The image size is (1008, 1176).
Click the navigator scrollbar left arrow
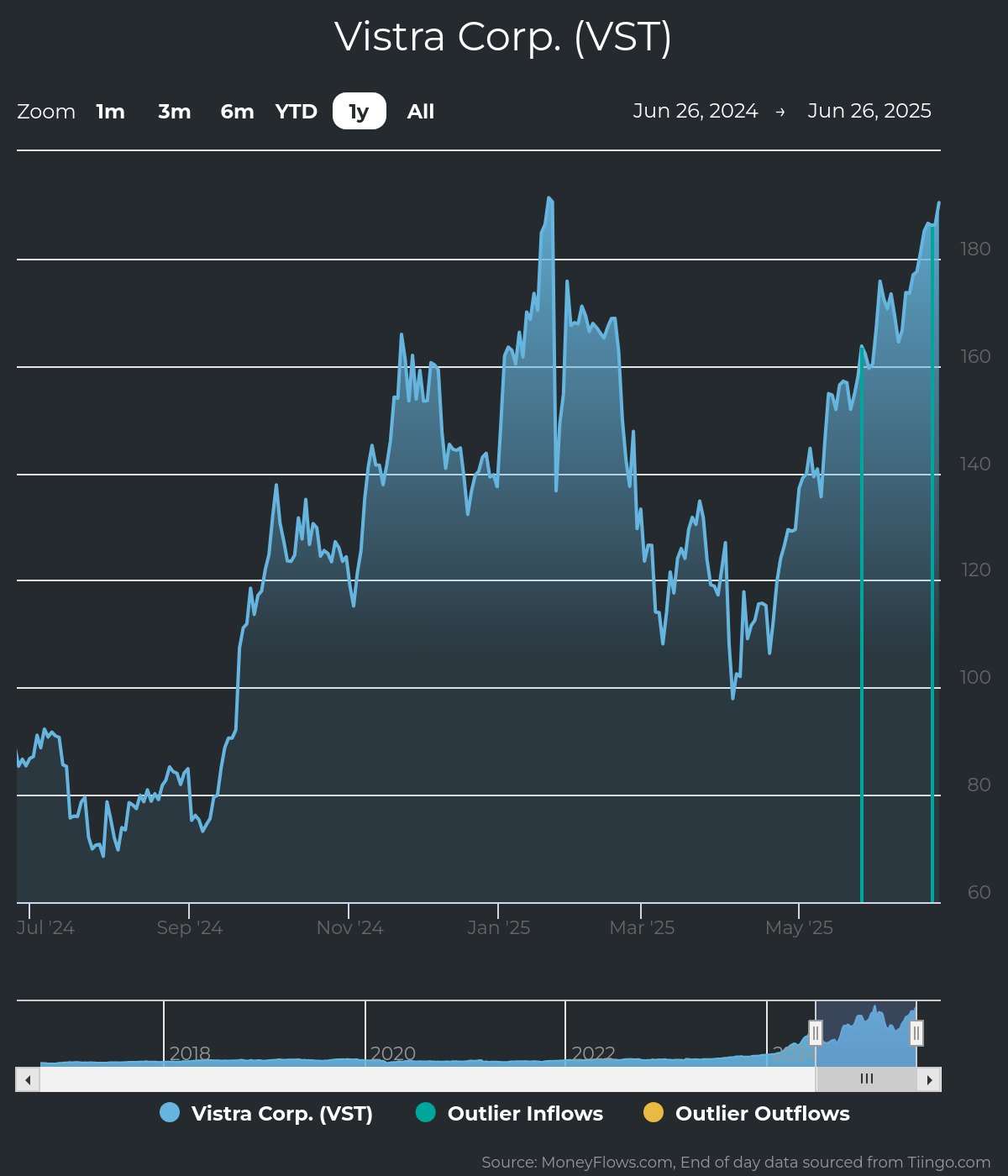coord(28,1079)
